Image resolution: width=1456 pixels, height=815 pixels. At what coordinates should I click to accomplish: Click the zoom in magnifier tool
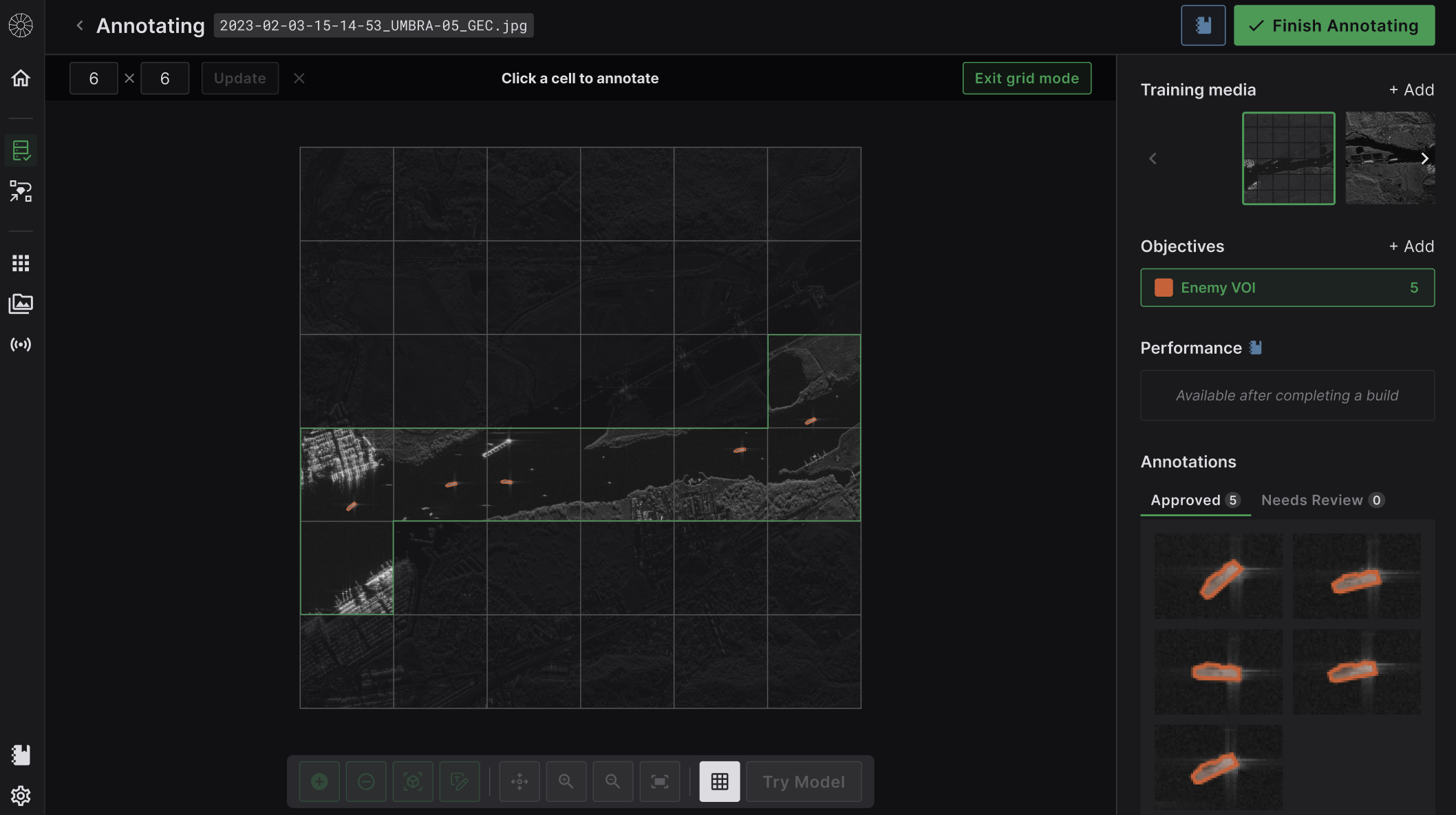coord(566,781)
